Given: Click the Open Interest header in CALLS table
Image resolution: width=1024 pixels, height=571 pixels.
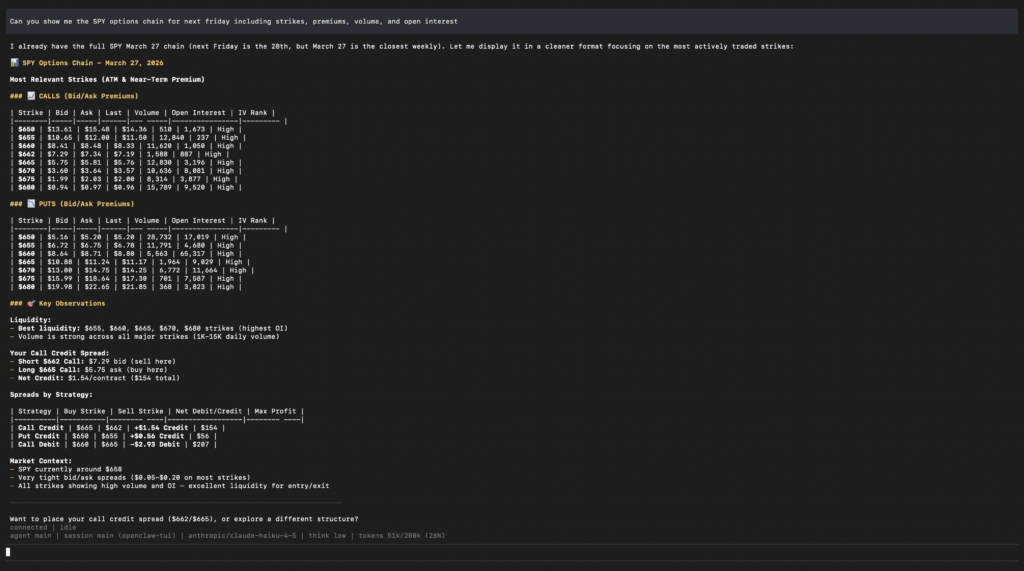Looking at the screenshot, I should tap(199, 113).
